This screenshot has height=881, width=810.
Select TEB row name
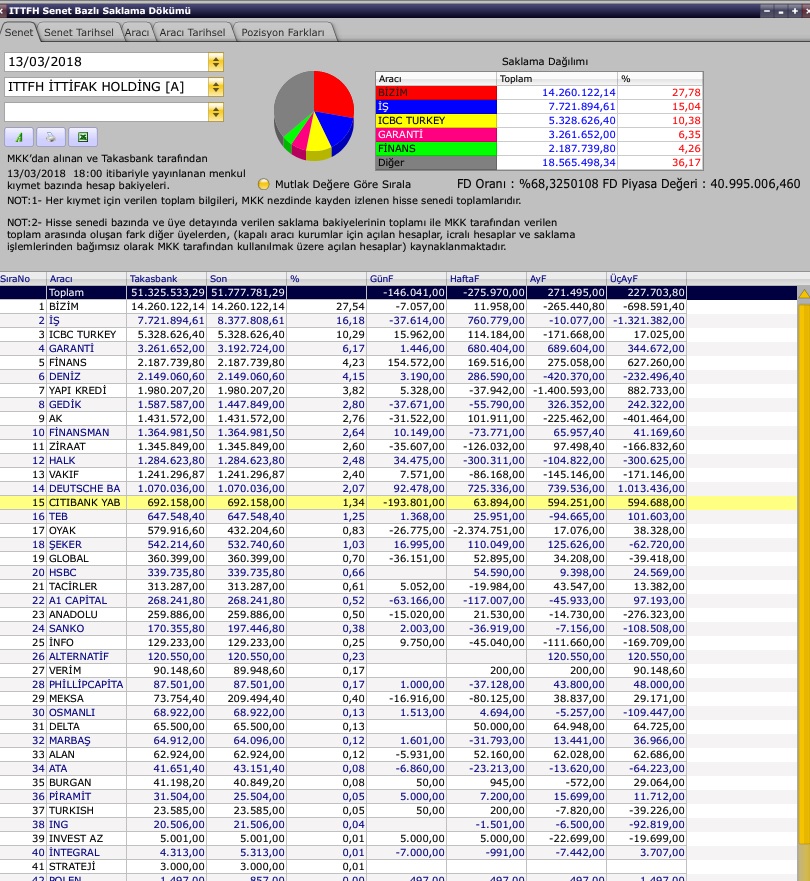point(58,517)
